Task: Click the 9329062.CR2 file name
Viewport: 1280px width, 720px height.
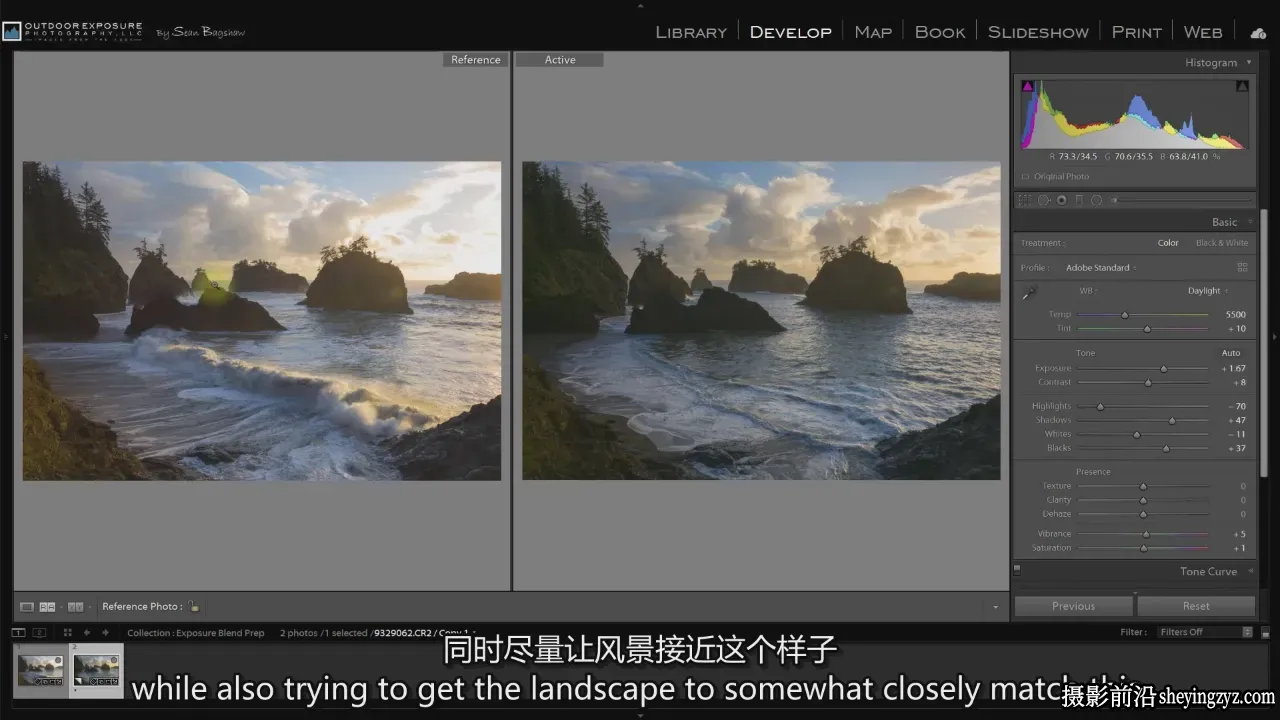Action: coord(403,633)
